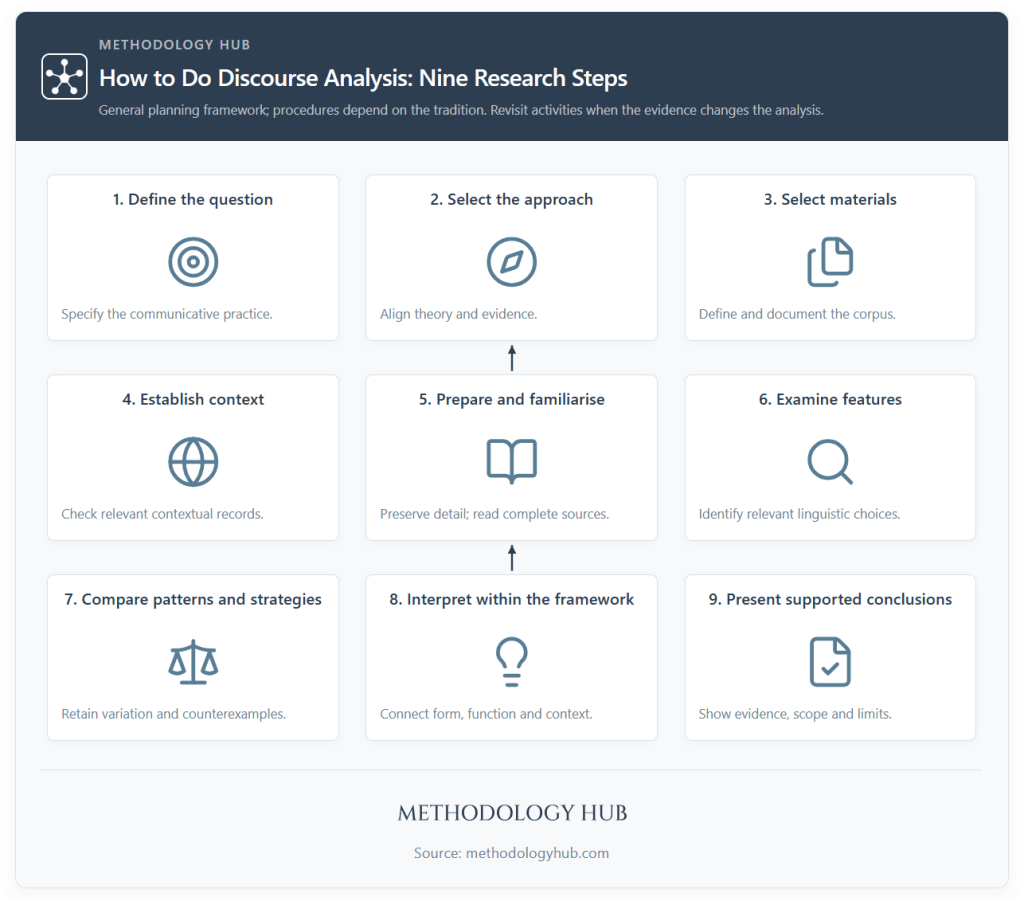The width and height of the screenshot is (1024, 901).
Task: Click the text 'Connect form, function and context.'
Action: 486,714
